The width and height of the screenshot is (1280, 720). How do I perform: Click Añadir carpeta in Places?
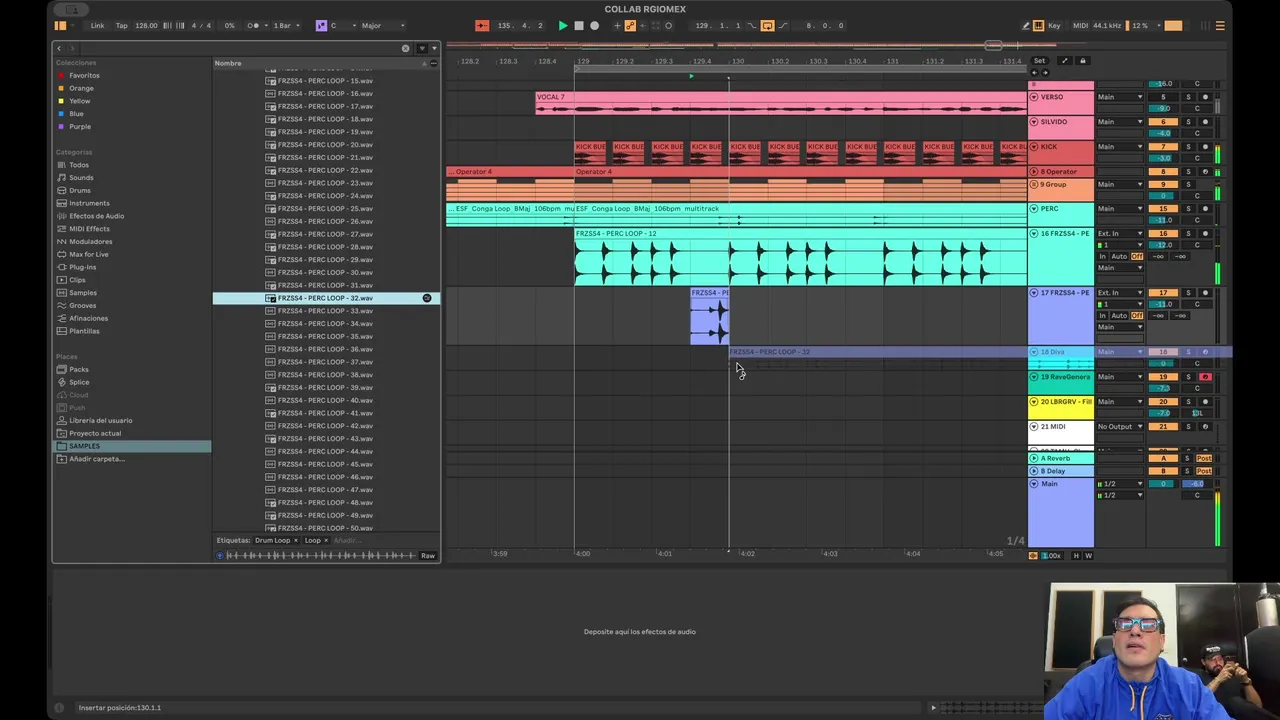pos(96,459)
